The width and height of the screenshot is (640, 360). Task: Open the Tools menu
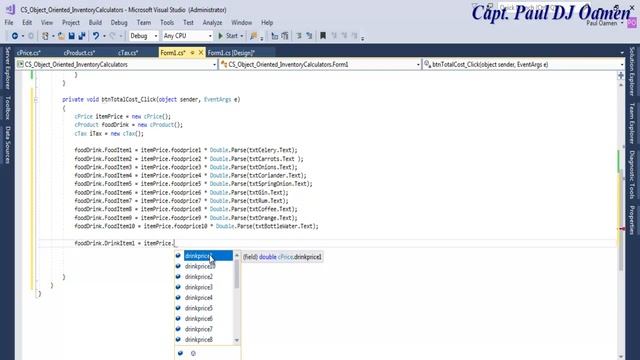pyautogui.click(x=167, y=23)
